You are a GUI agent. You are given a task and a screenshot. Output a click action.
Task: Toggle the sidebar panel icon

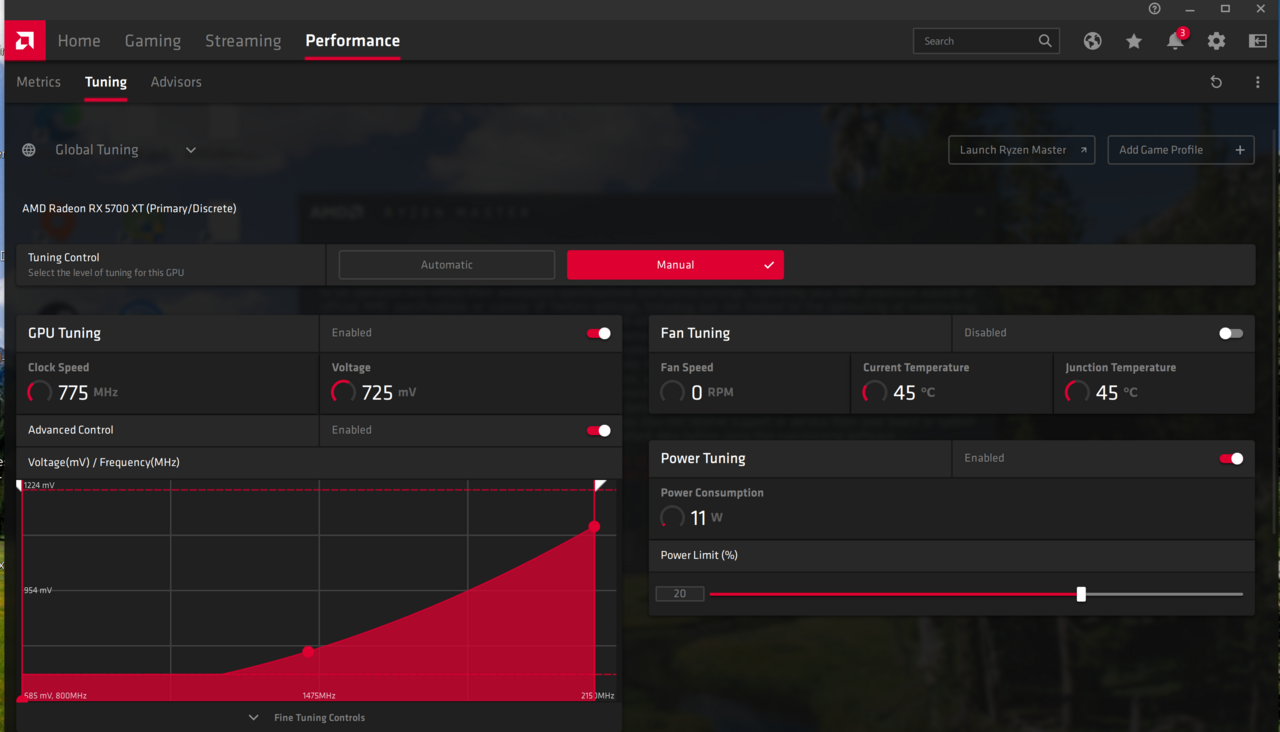tap(1258, 41)
